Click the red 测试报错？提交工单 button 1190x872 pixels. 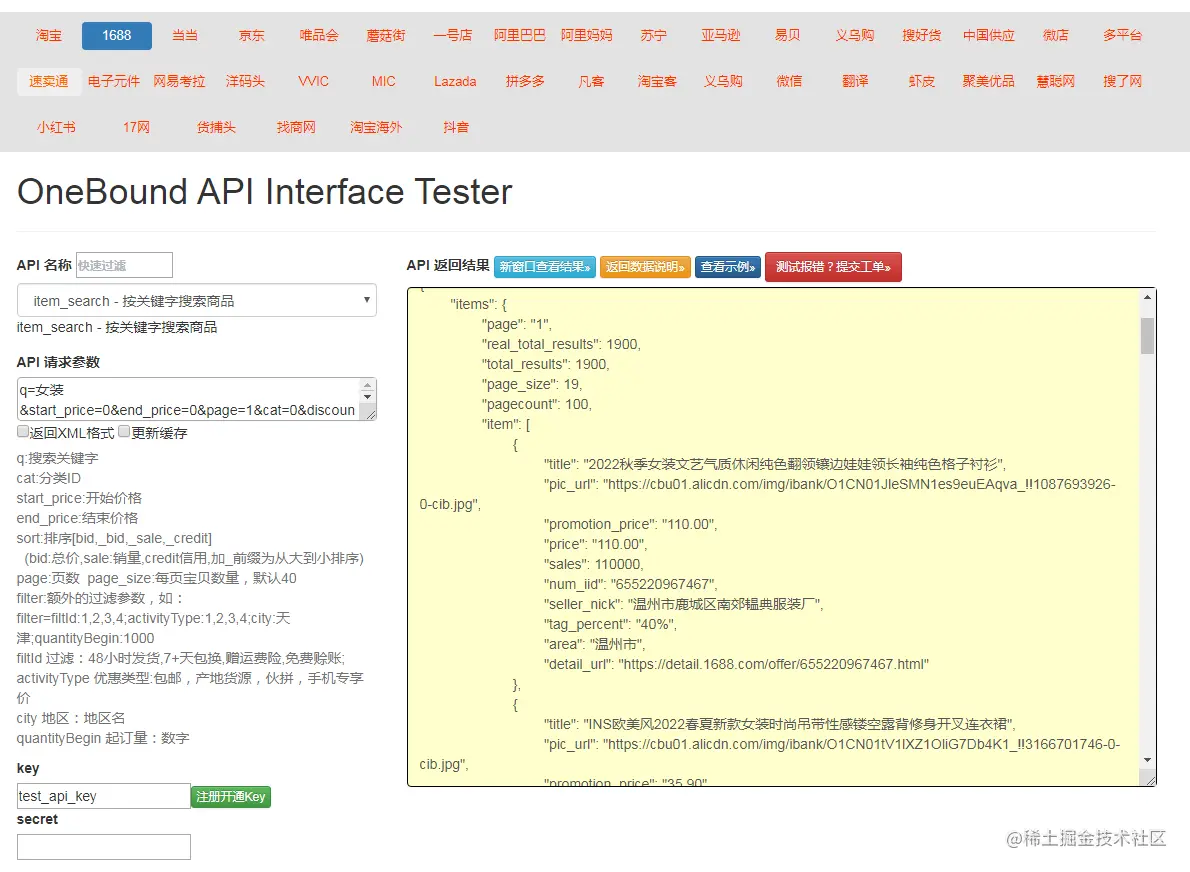[833, 267]
